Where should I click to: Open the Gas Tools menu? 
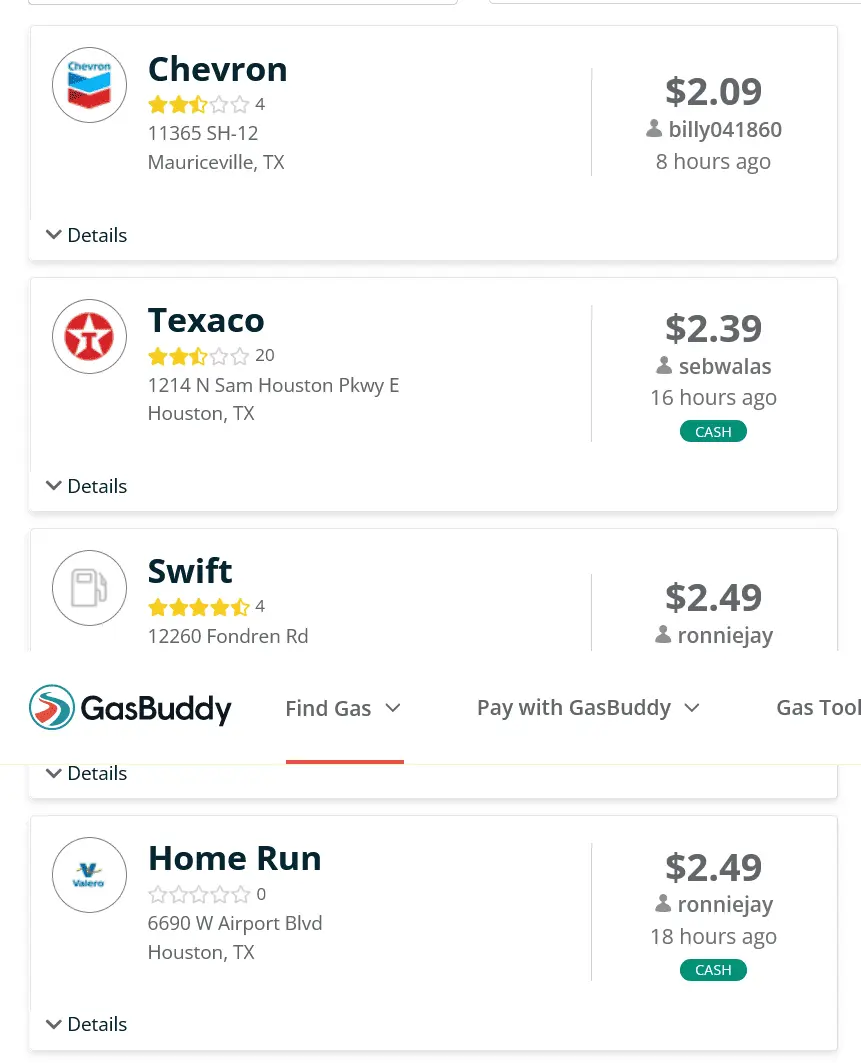tap(818, 708)
